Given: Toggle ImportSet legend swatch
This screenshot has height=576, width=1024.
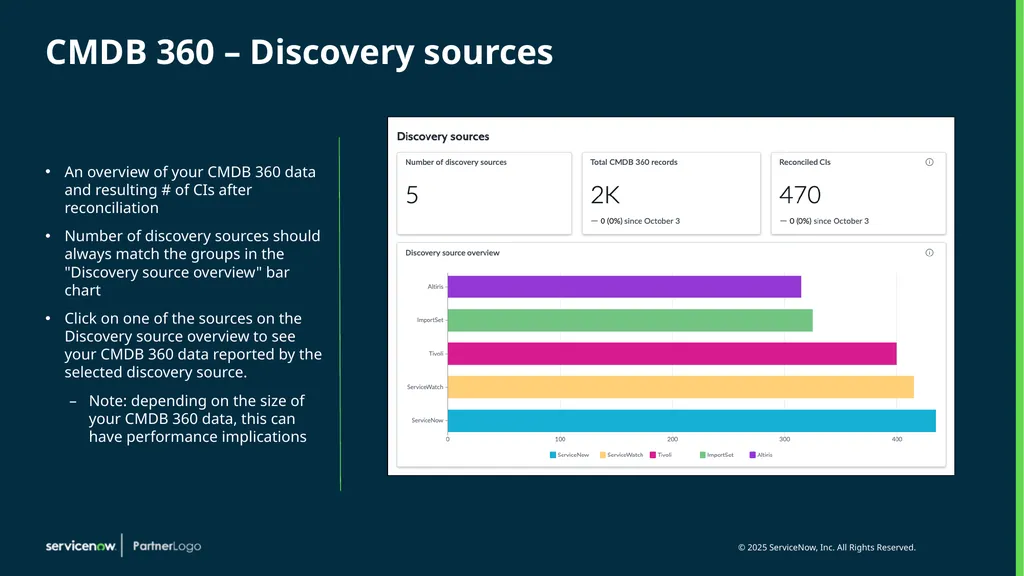Looking at the screenshot, I should point(703,455).
